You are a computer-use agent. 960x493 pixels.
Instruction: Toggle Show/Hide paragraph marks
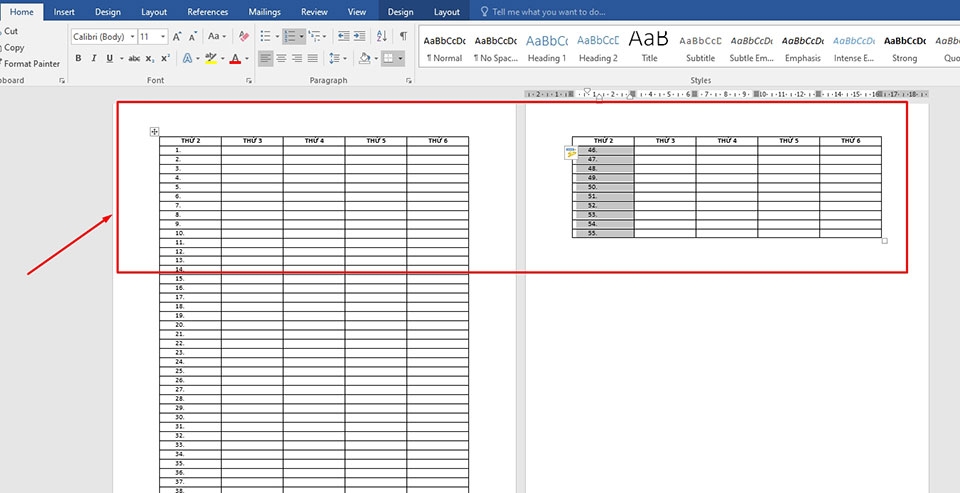coord(403,37)
